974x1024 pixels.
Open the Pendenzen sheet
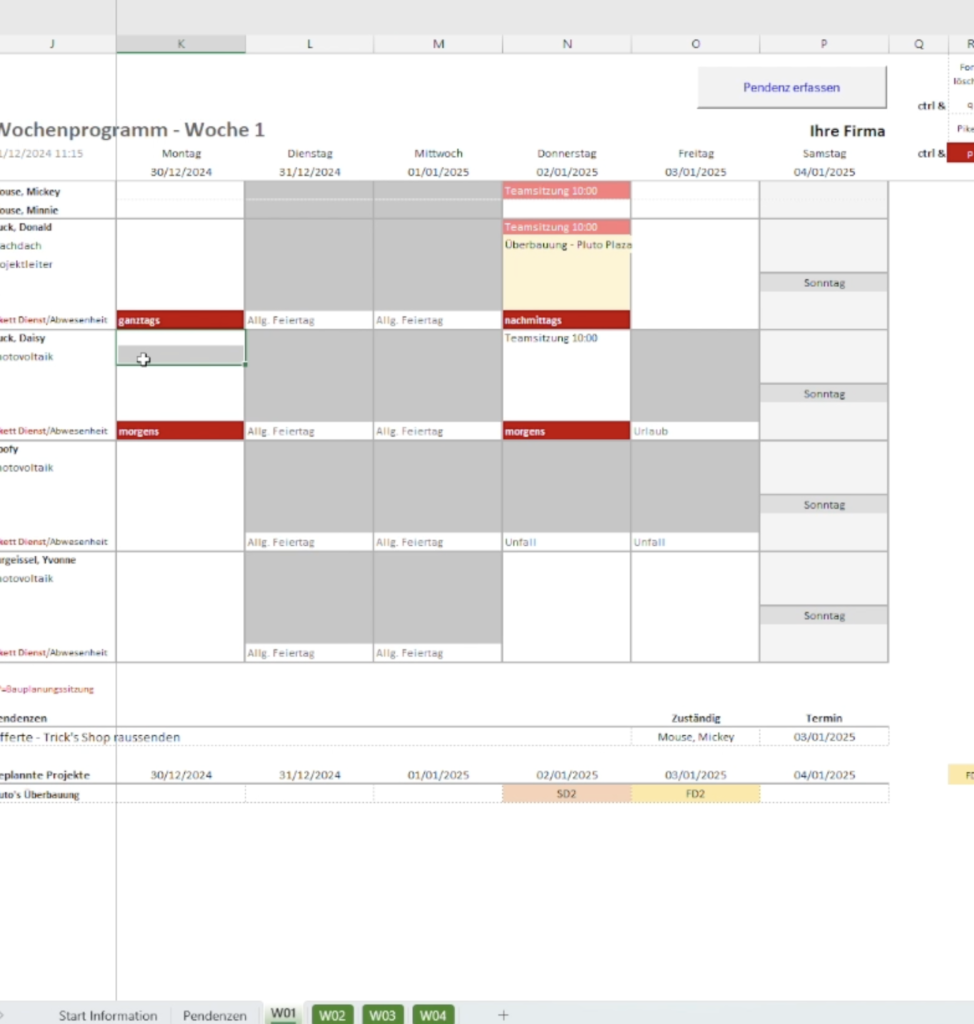tap(215, 1014)
